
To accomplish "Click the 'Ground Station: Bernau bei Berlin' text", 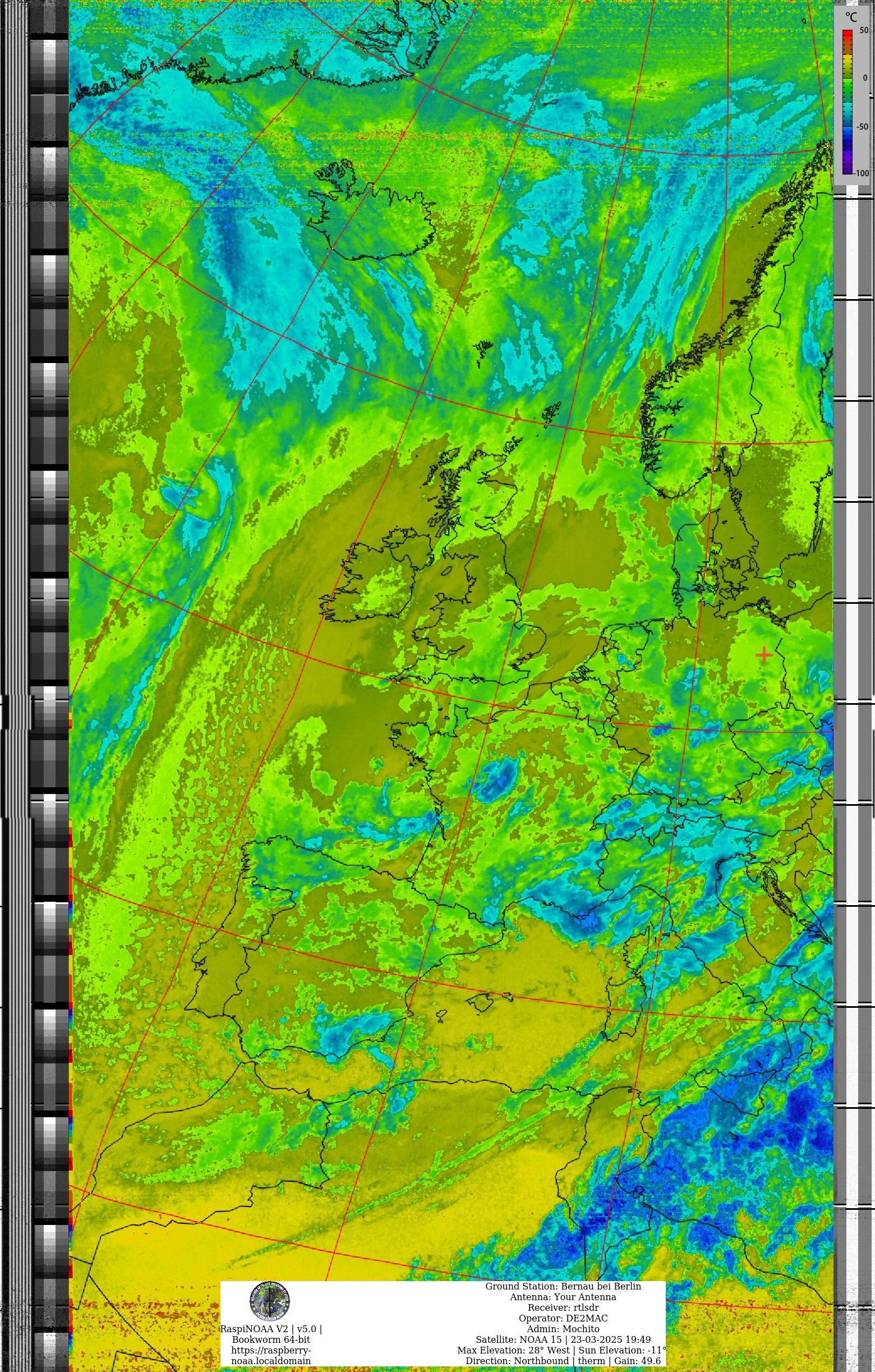I will [563, 1287].
